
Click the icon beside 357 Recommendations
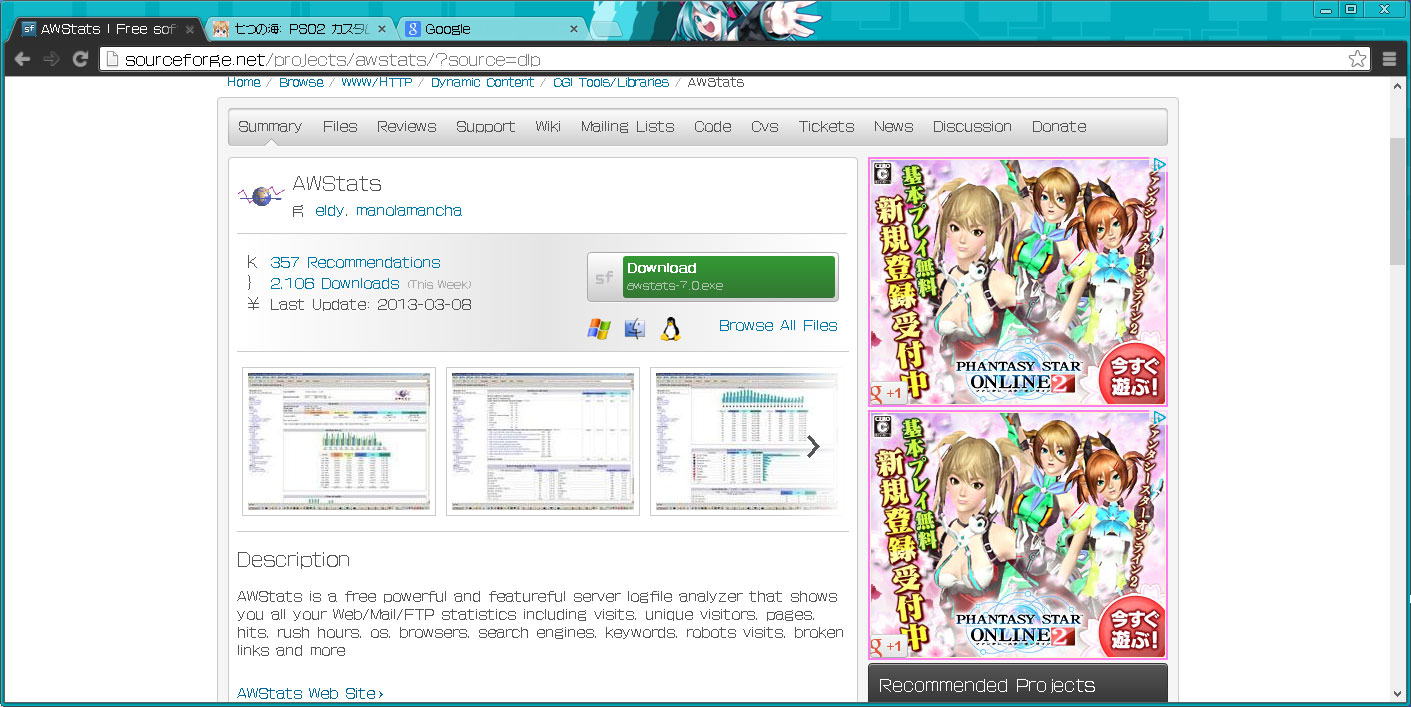252,262
